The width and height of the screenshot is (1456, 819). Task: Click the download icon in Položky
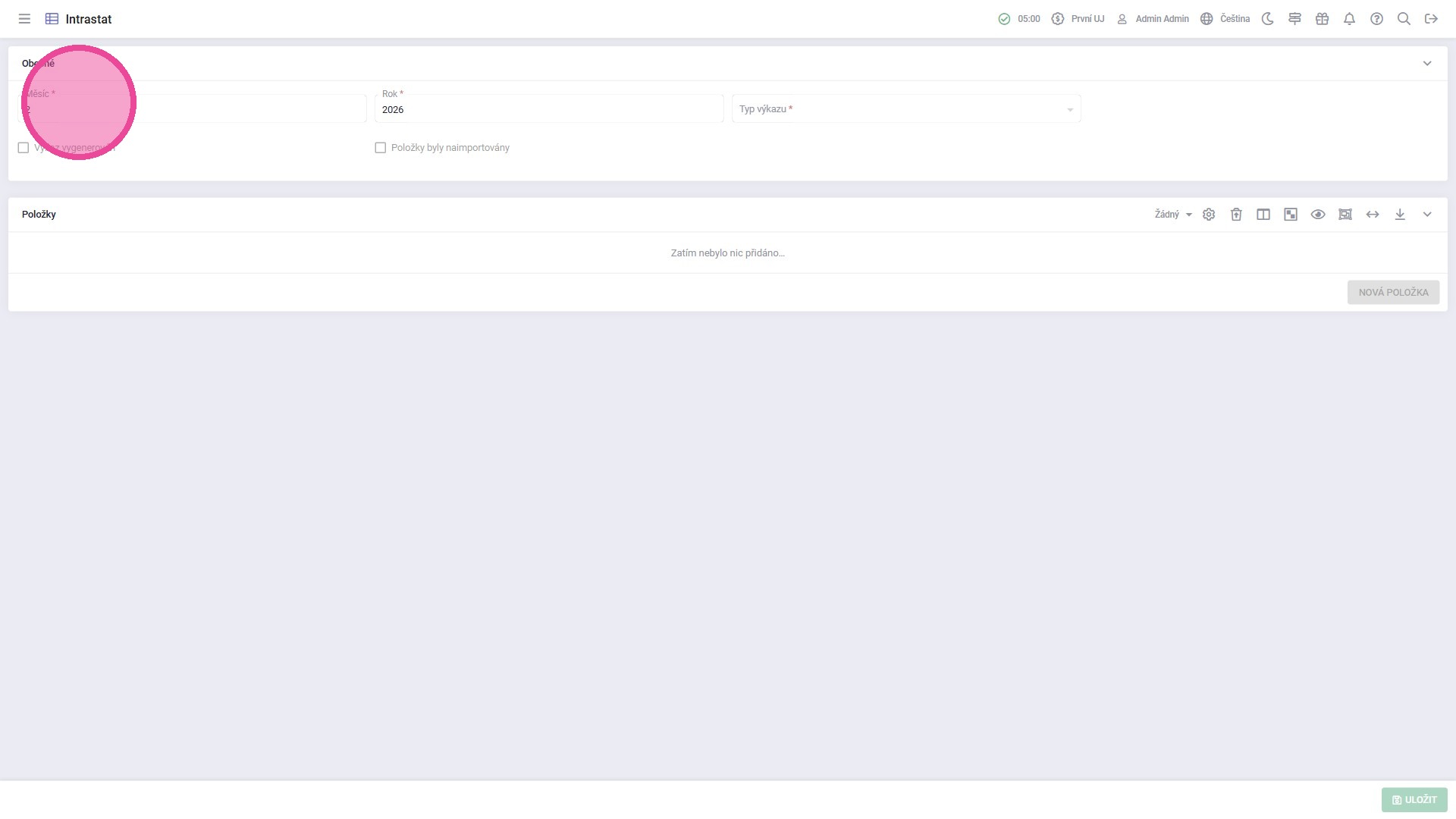click(1400, 215)
